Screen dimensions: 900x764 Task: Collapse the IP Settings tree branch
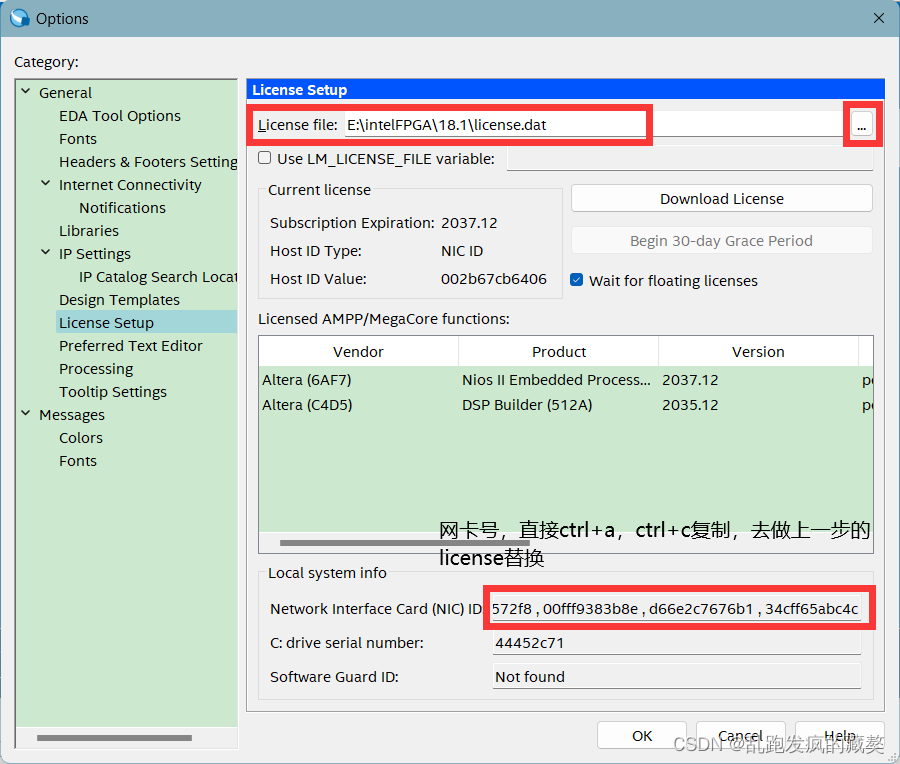(x=45, y=253)
